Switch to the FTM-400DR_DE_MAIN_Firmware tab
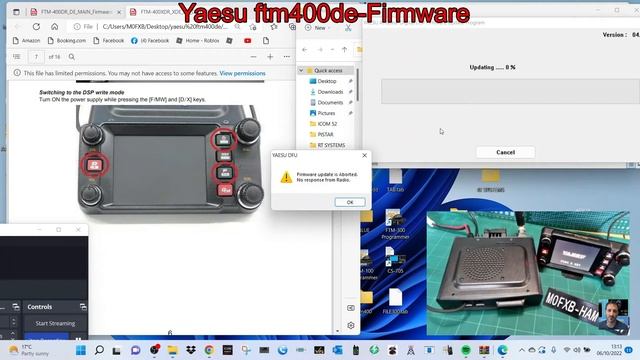 [x=76, y=12]
